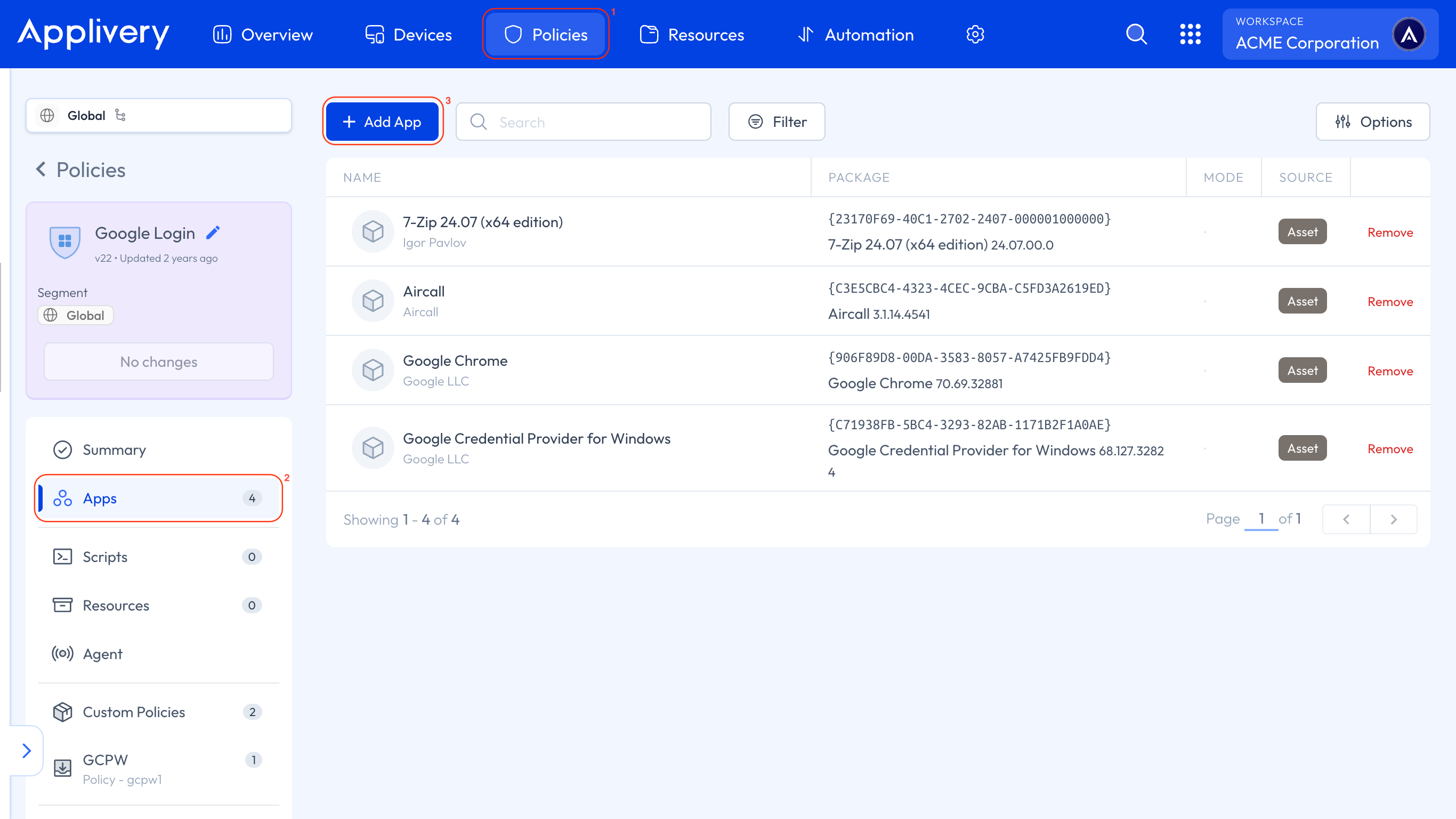The width and height of the screenshot is (1456, 819).
Task: Open the Filter options
Action: coord(776,122)
